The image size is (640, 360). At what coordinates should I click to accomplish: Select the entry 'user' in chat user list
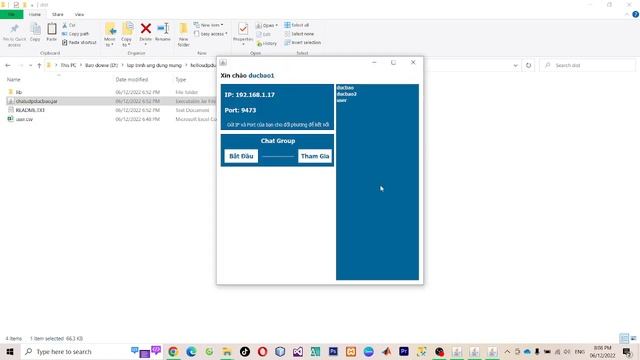point(342,100)
